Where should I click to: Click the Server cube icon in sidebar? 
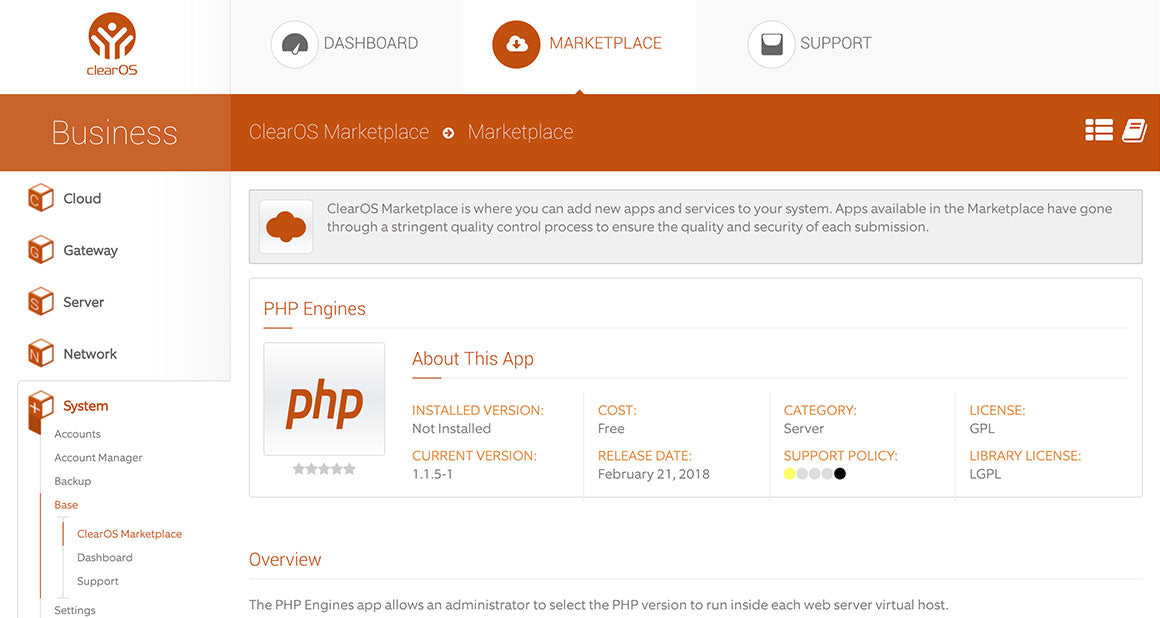(x=41, y=301)
